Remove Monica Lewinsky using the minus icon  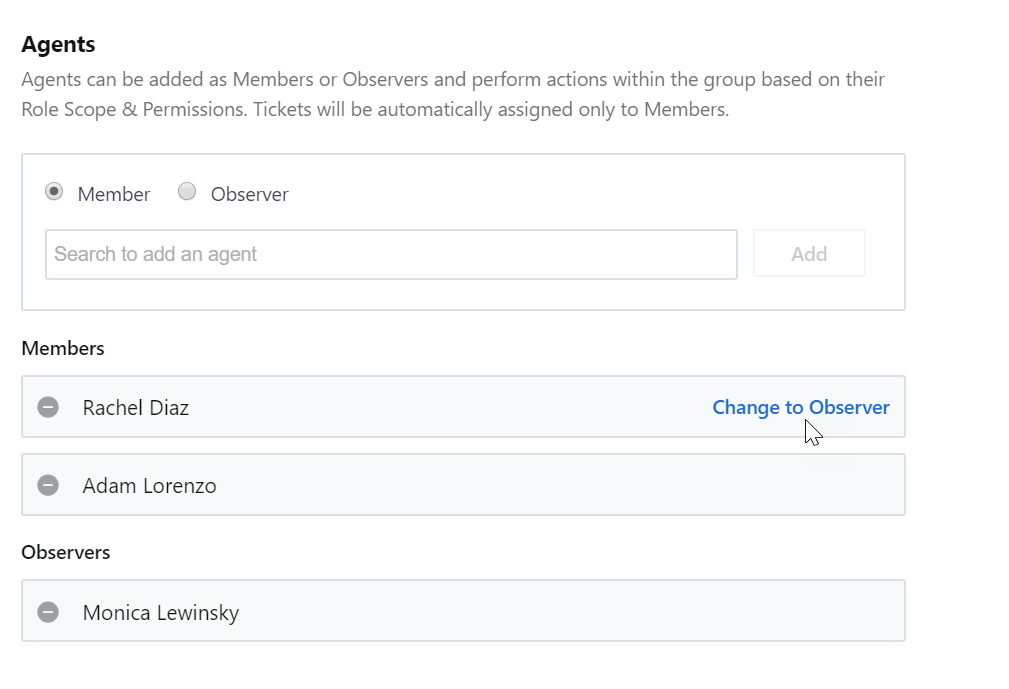point(48,612)
